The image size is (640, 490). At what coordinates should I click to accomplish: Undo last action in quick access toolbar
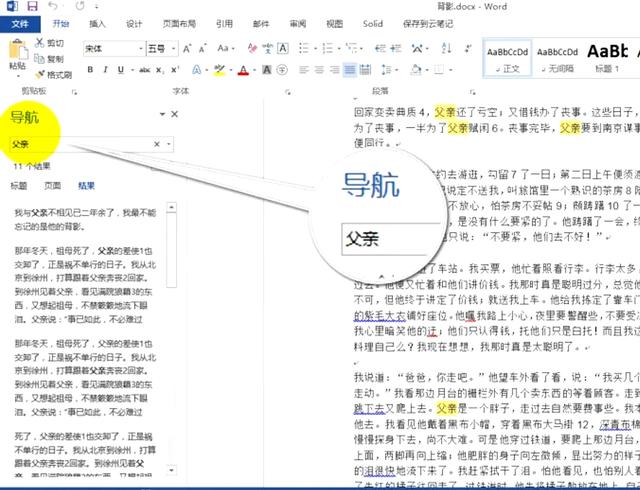tap(53, 6)
